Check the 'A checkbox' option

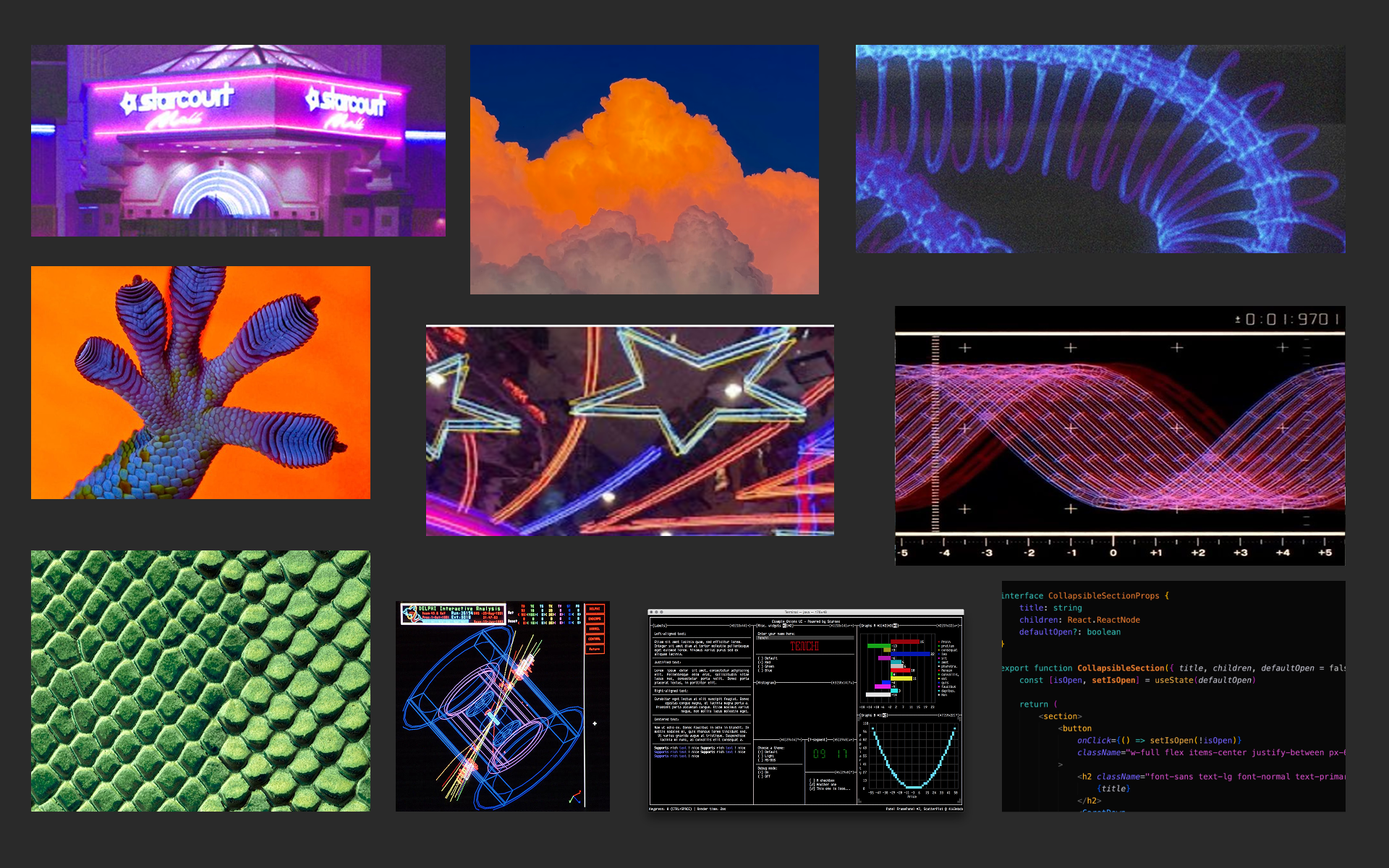[x=812, y=780]
